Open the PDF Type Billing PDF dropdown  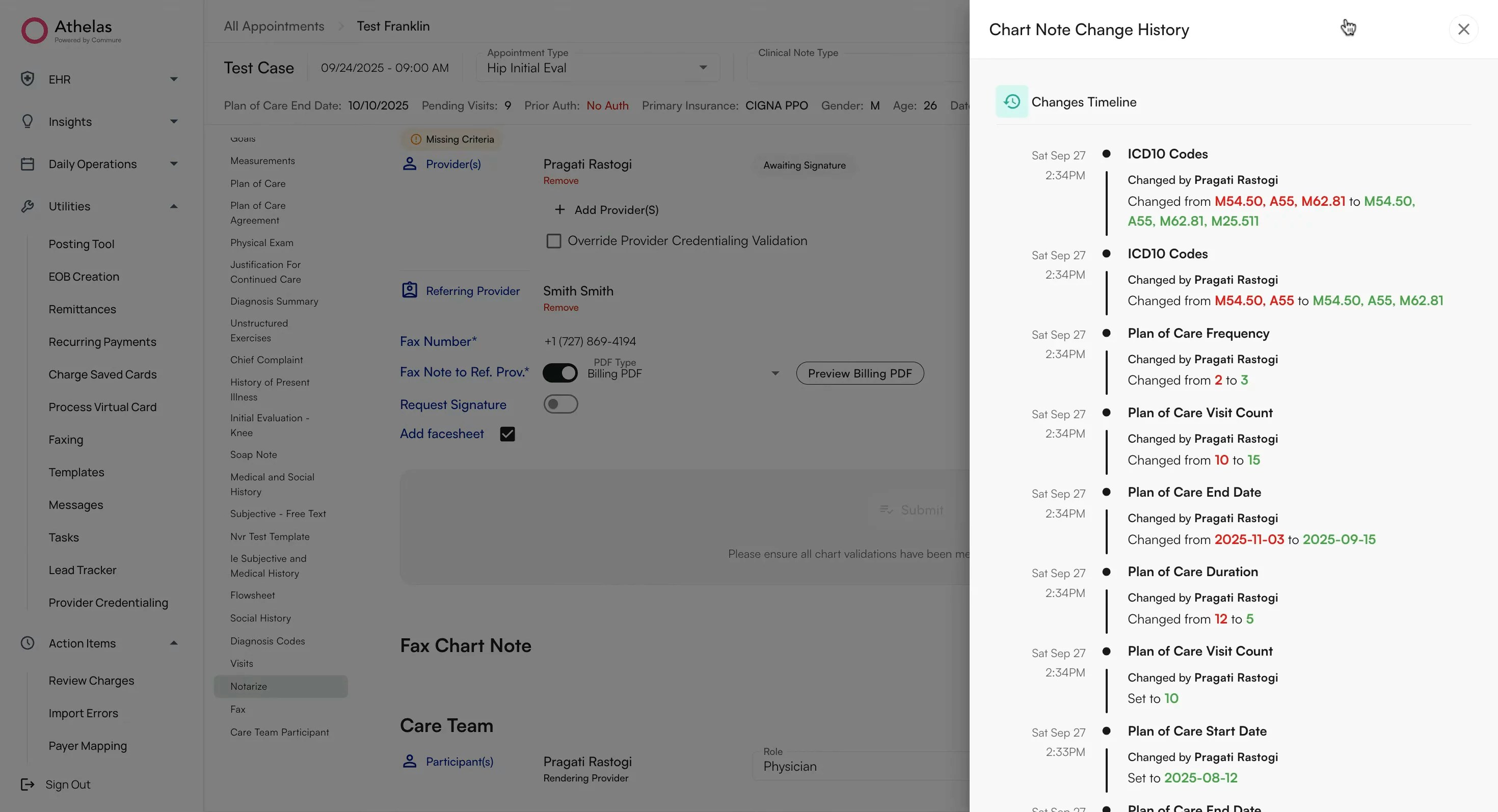coord(774,373)
